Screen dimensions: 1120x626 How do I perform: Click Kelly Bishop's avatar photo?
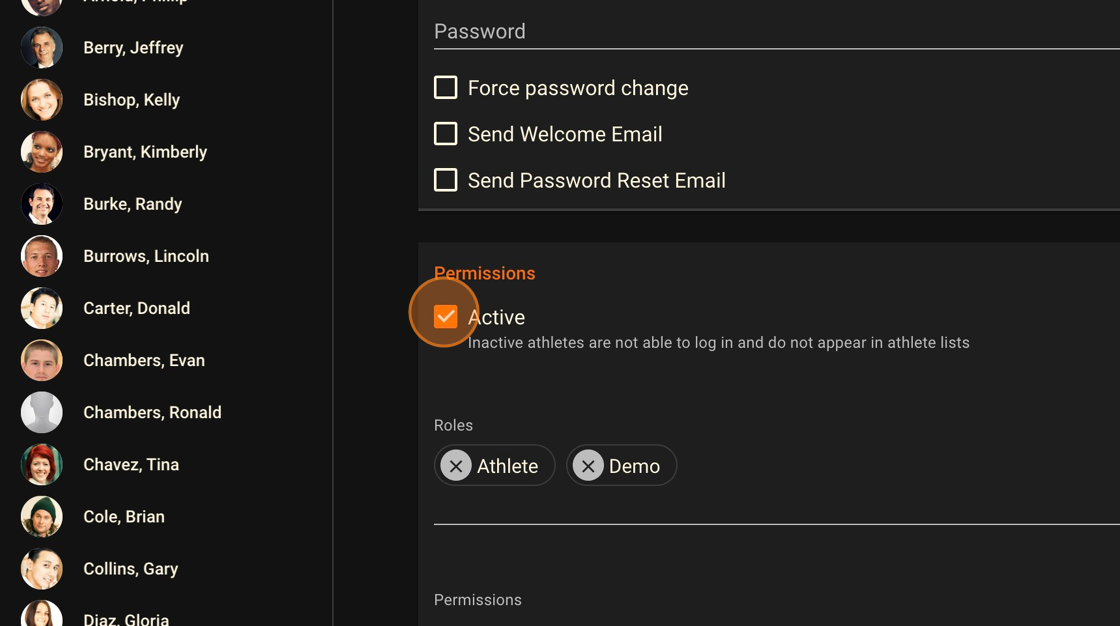[x=42, y=100]
